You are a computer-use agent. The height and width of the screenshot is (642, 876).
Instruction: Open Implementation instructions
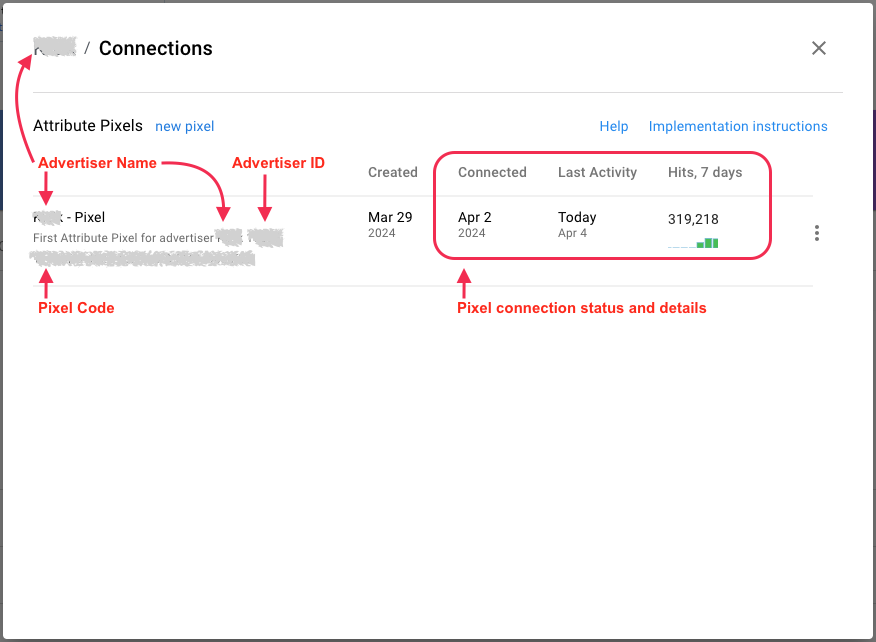(738, 126)
